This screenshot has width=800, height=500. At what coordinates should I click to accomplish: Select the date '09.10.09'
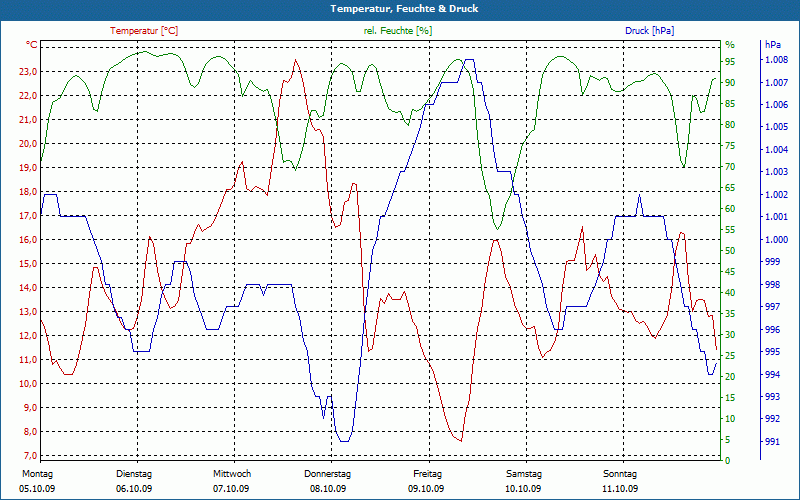pos(426,489)
